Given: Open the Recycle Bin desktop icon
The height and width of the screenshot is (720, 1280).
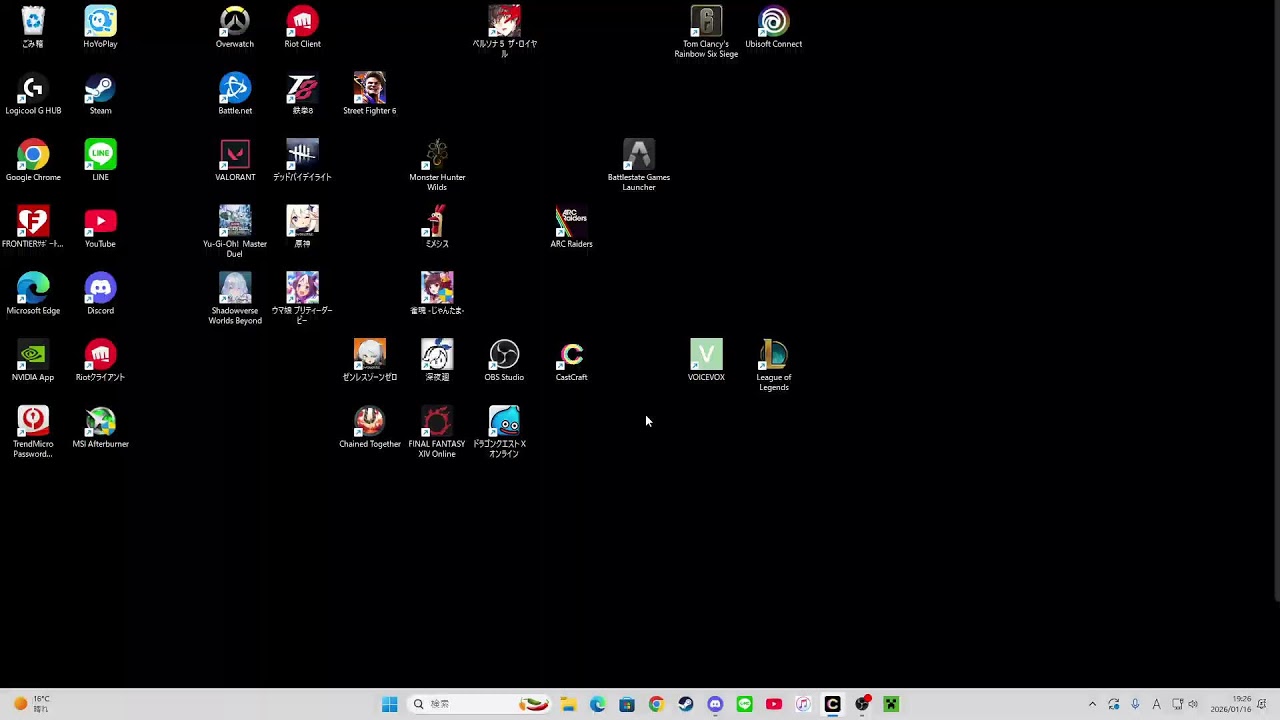Looking at the screenshot, I should tap(33, 27).
